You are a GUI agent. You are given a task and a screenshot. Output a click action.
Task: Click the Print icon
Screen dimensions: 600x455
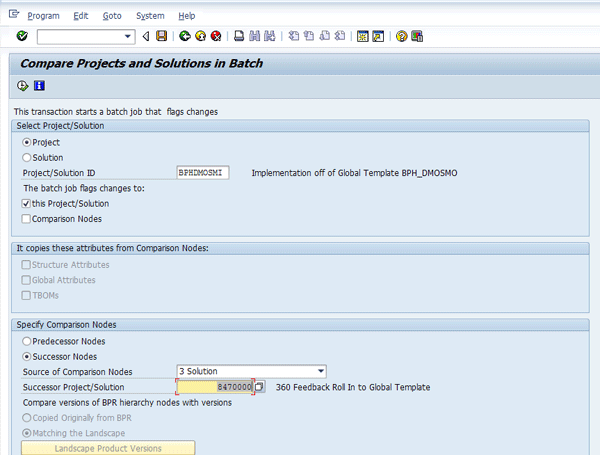(239, 36)
